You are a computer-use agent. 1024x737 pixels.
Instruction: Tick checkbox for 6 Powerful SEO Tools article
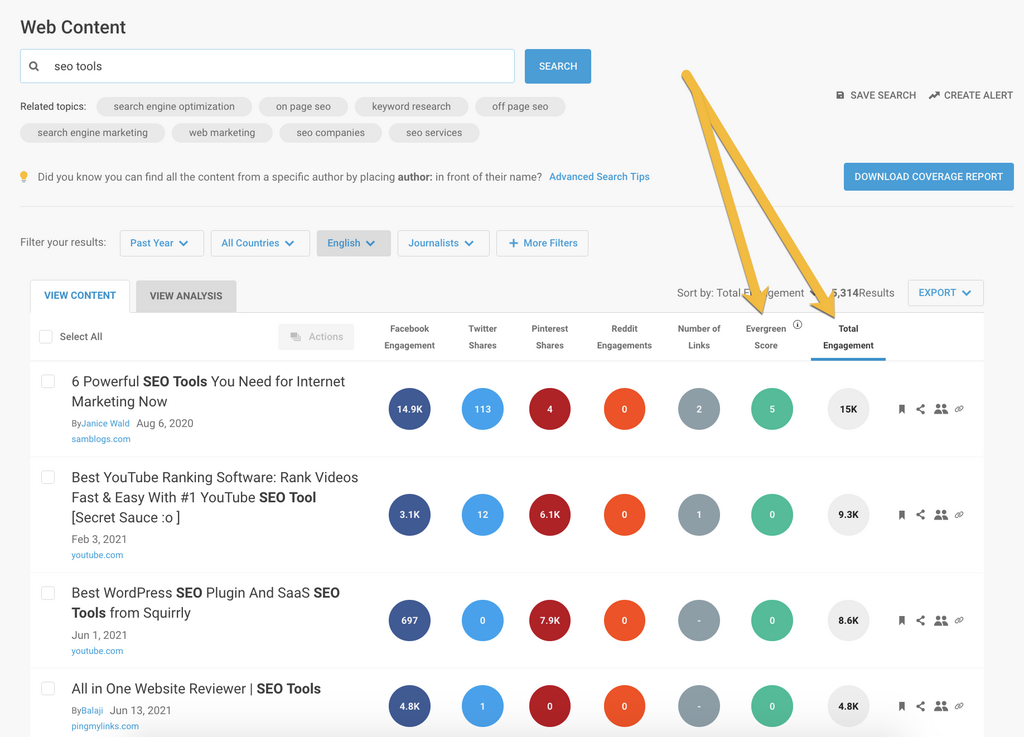pos(48,382)
